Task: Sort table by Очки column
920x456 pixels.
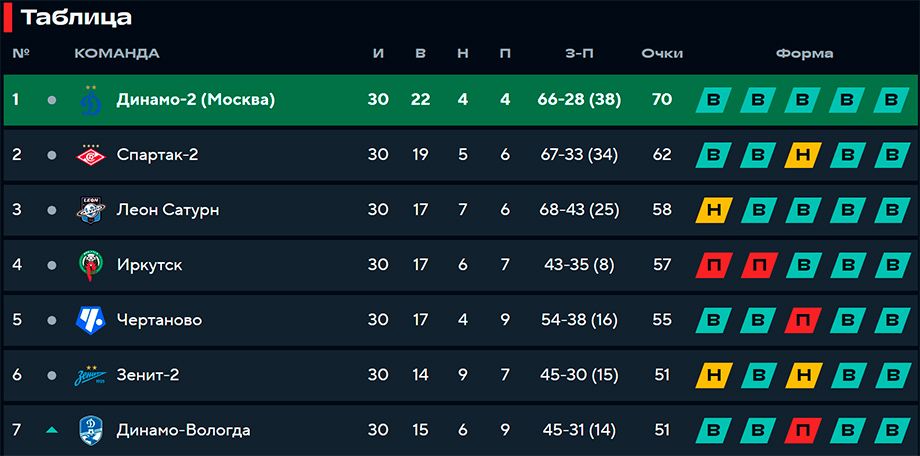Action: tap(662, 53)
